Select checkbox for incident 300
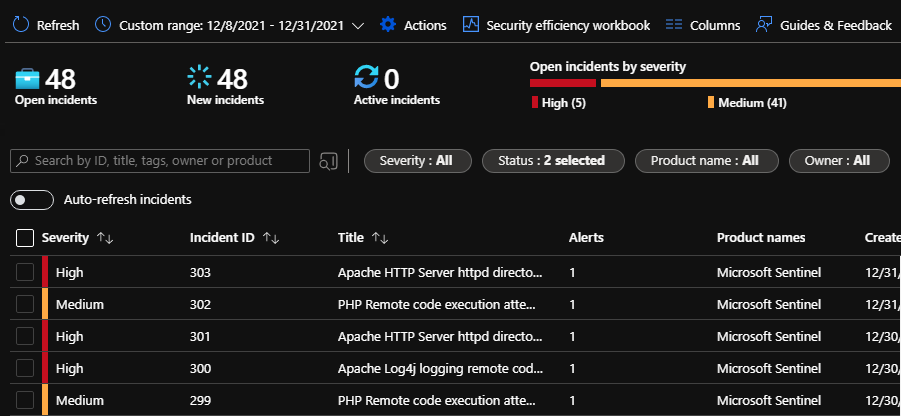The image size is (901, 416). click(x=25, y=368)
